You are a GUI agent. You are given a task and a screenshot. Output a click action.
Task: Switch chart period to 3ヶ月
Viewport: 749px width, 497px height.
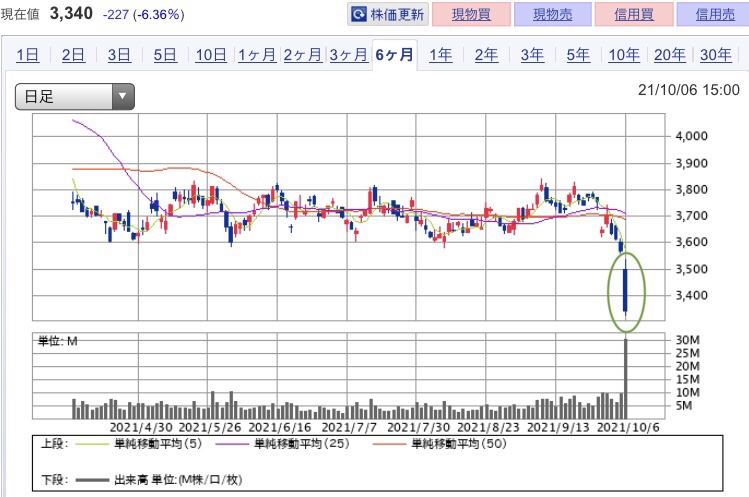point(348,55)
